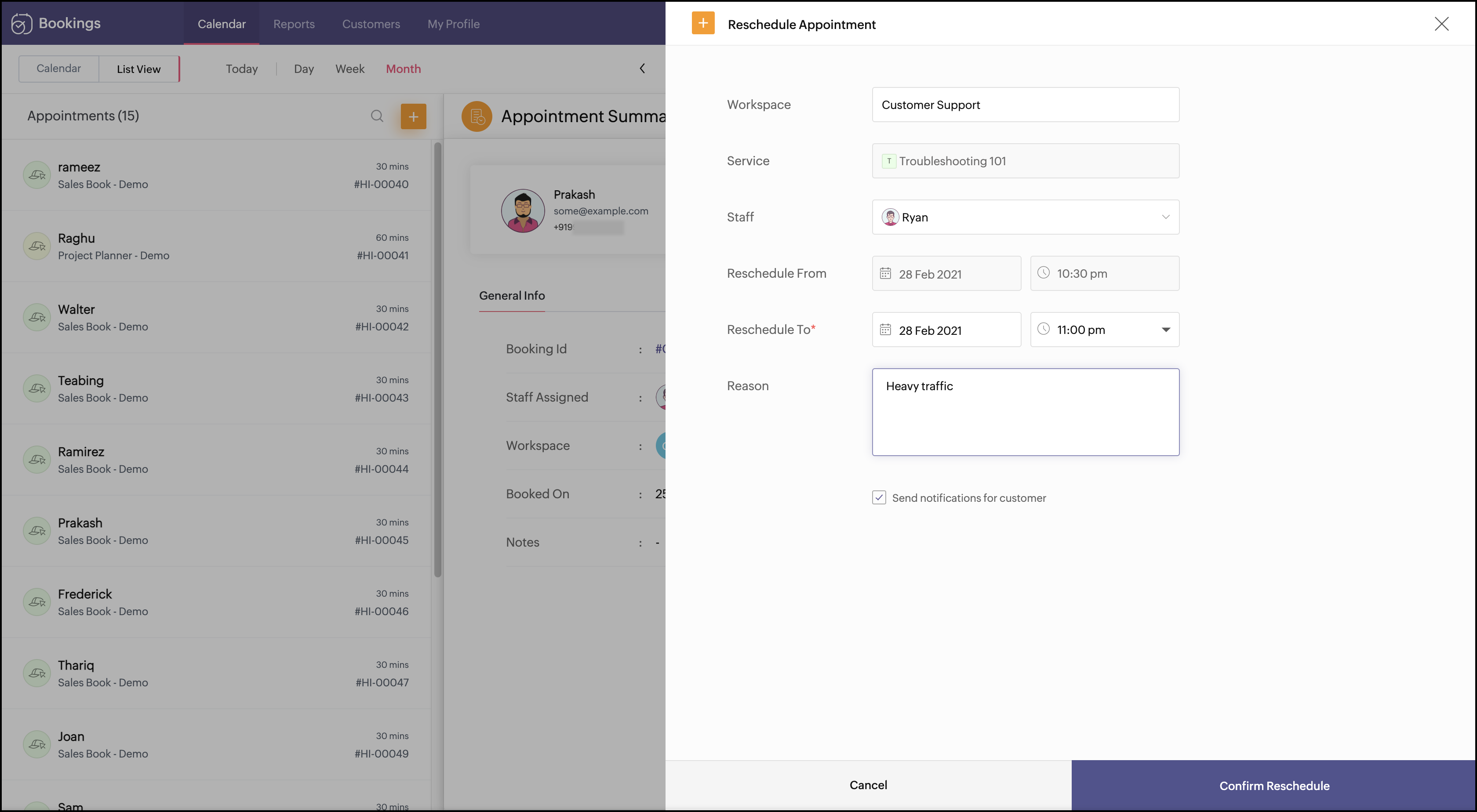Viewport: 1477px width, 812px height.
Task: Click rameez appointment's service icon
Action: point(37,175)
